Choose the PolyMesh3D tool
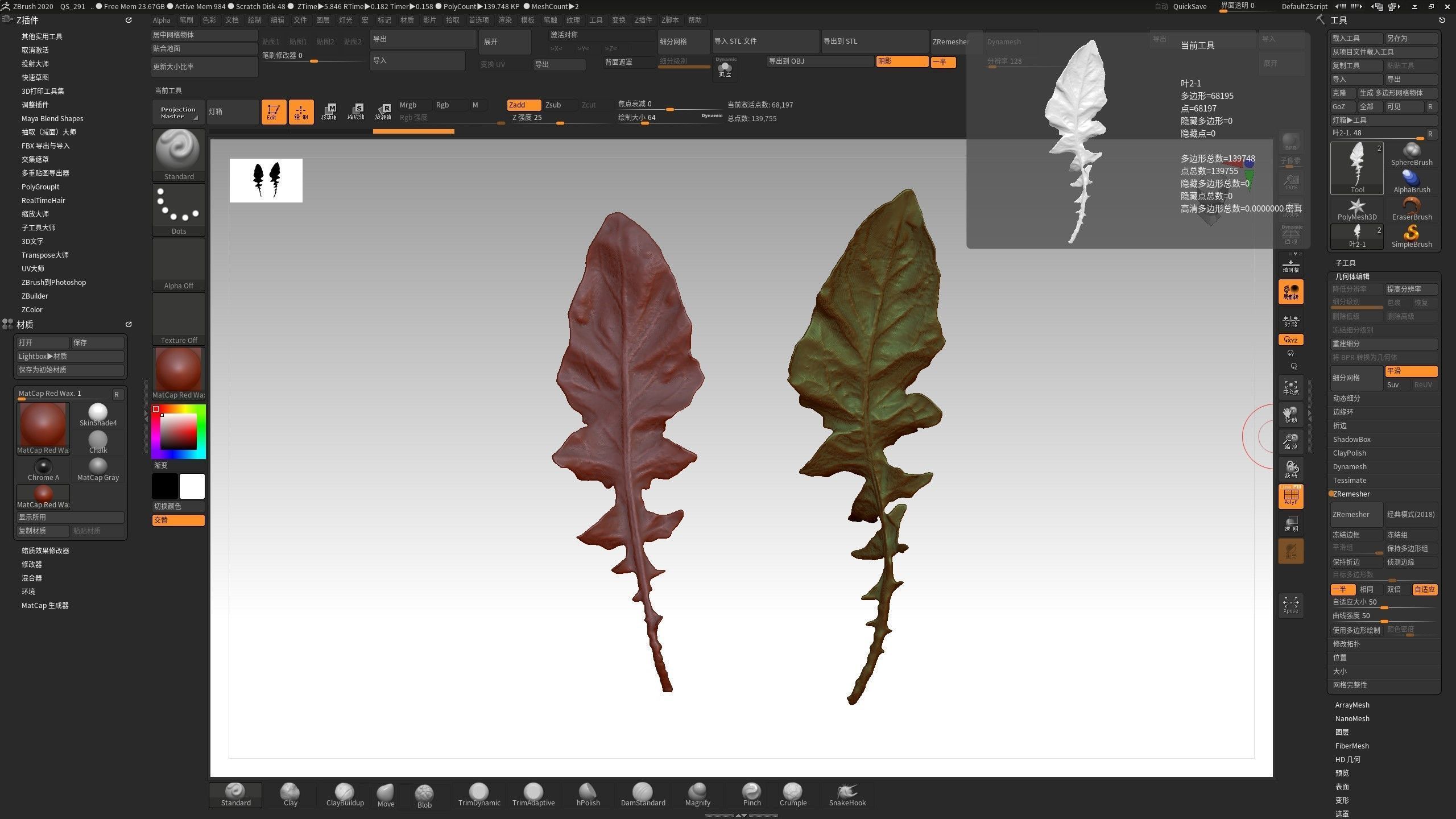 coord(1357,209)
